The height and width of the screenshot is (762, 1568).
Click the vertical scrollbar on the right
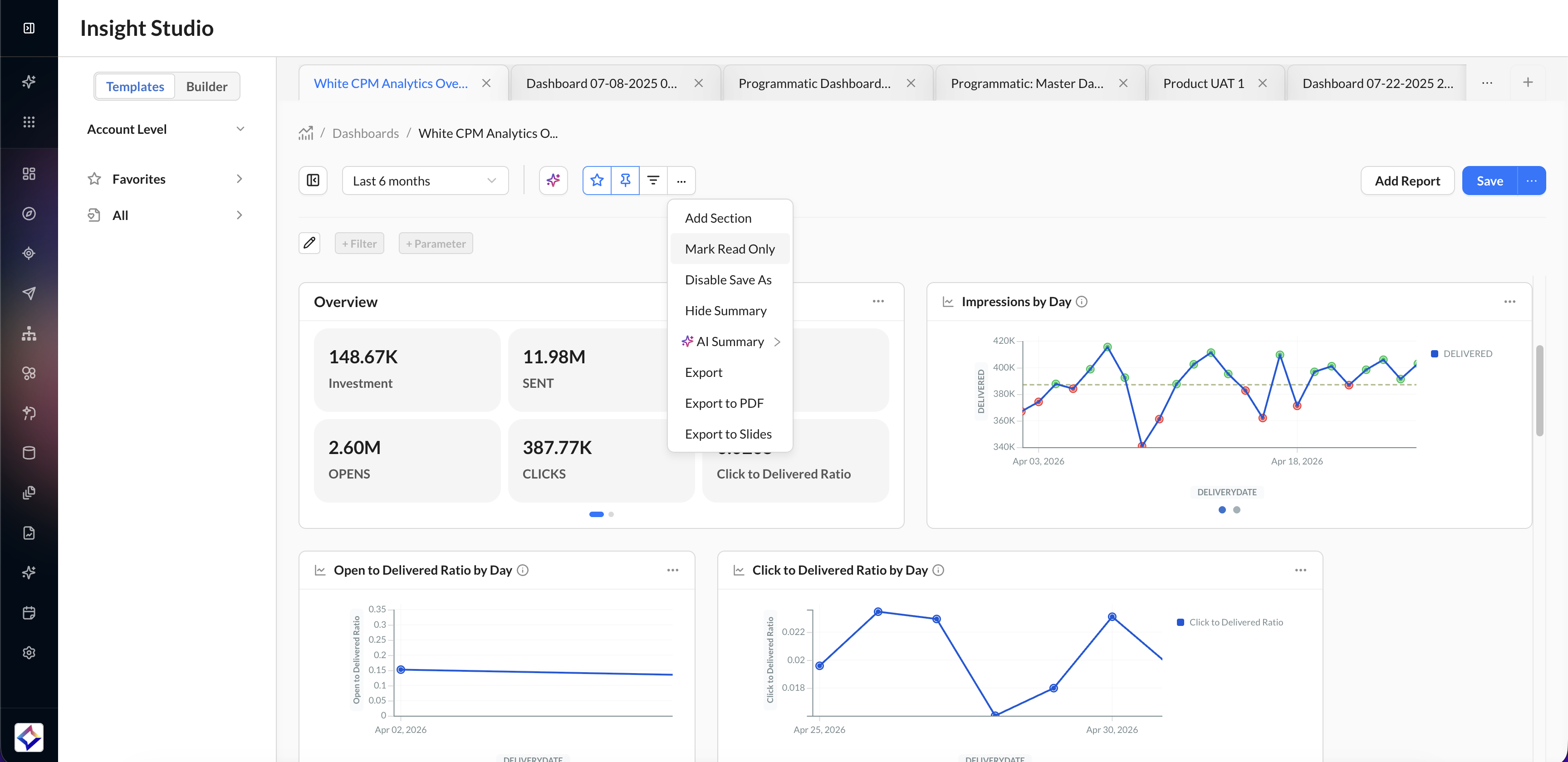tap(1539, 391)
